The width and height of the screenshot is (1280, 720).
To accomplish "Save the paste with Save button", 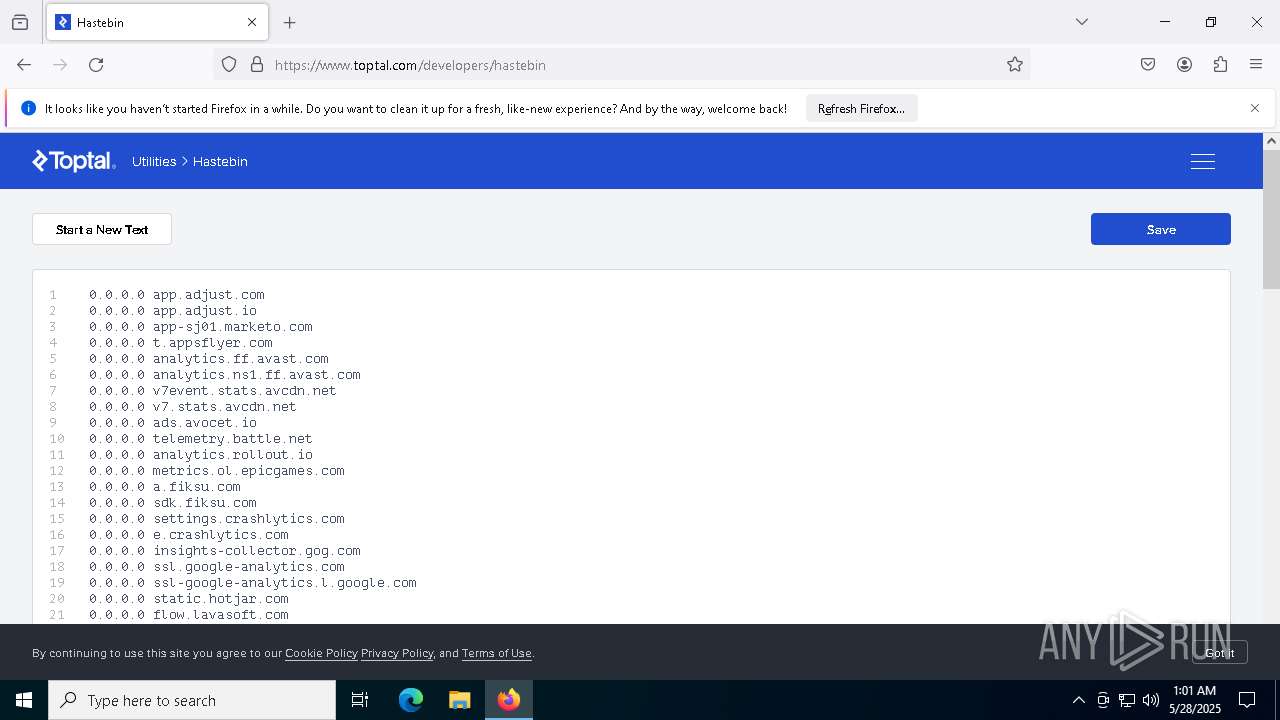I will tap(1161, 229).
